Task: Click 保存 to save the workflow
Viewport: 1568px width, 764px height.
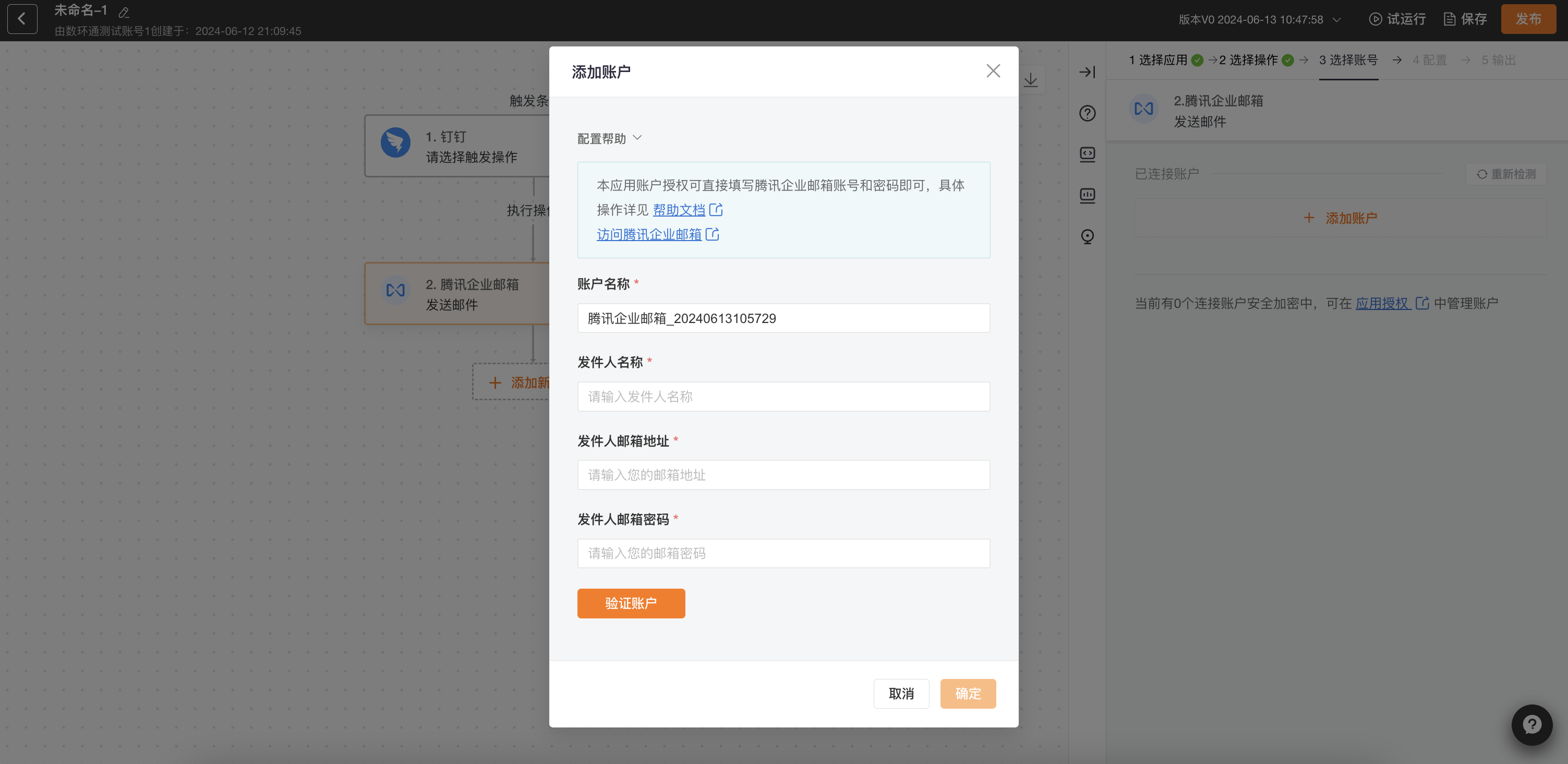Action: tap(1465, 19)
